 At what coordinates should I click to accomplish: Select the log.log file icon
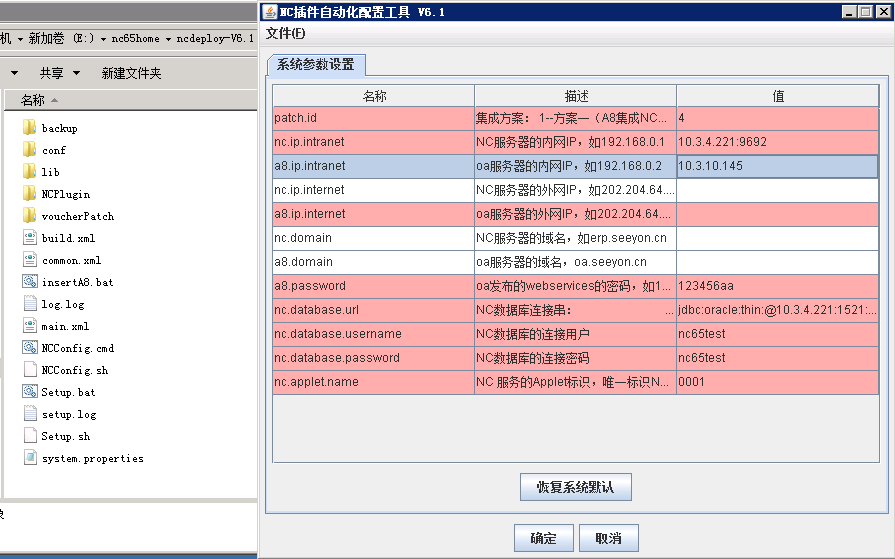coord(30,303)
